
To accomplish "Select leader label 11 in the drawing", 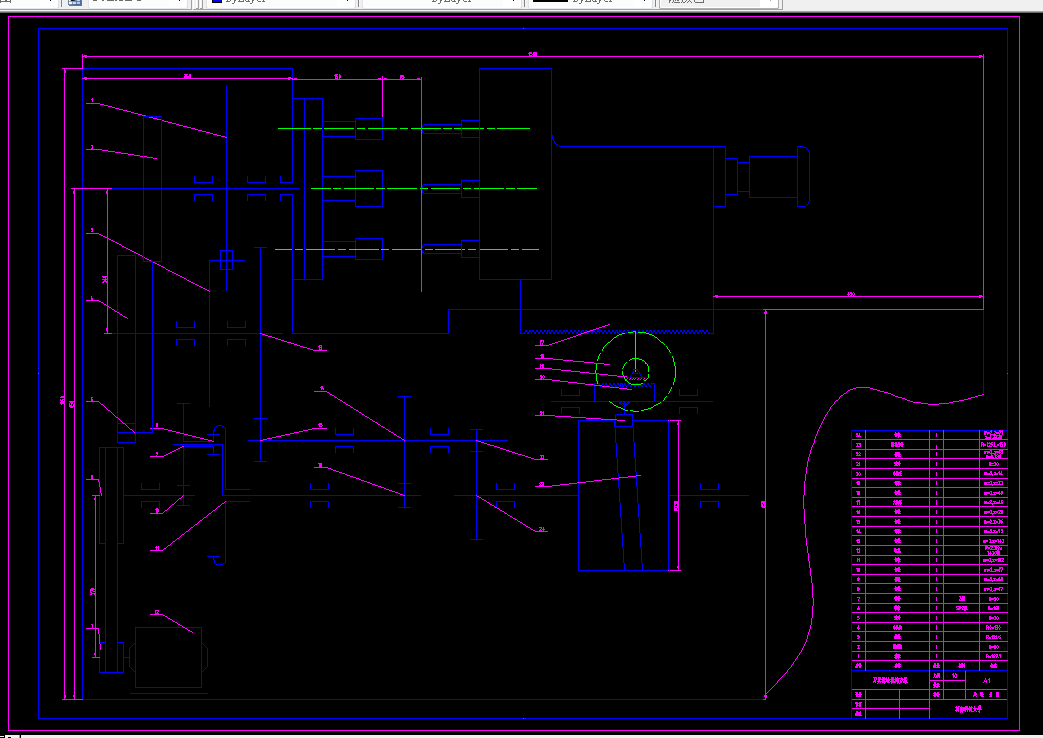I will click(158, 549).
